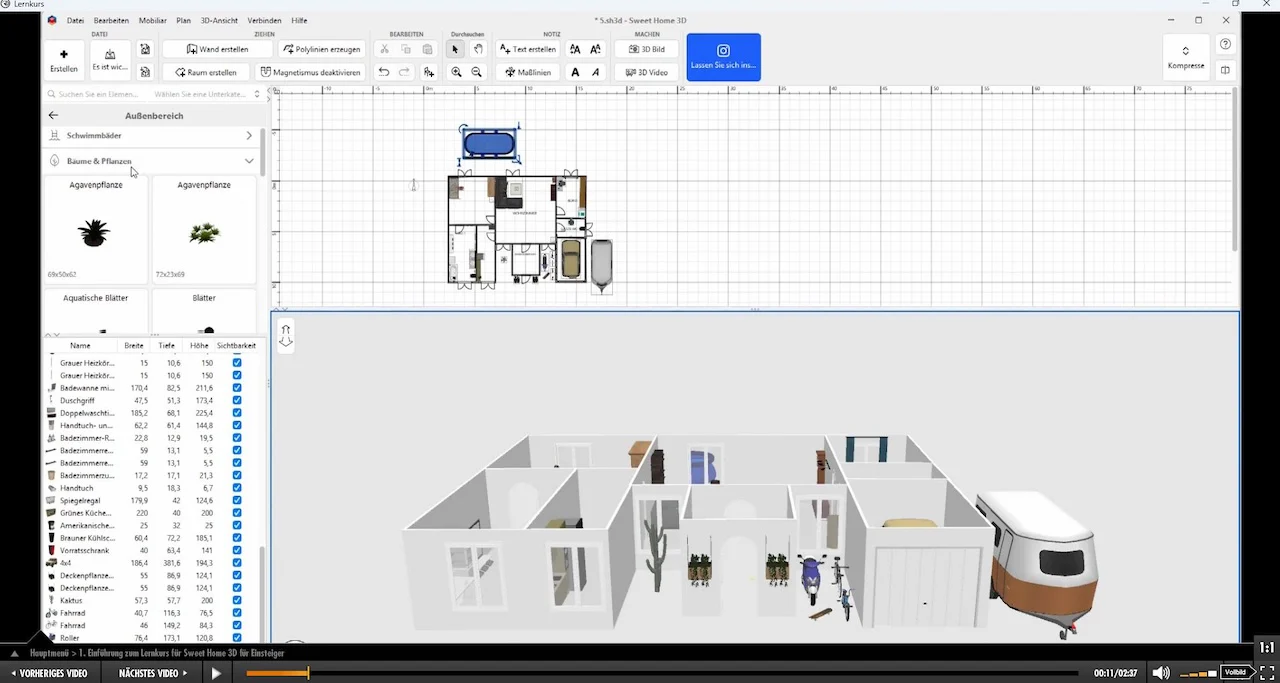Click the video progress bar

pyautogui.click(x=662, y=673)
